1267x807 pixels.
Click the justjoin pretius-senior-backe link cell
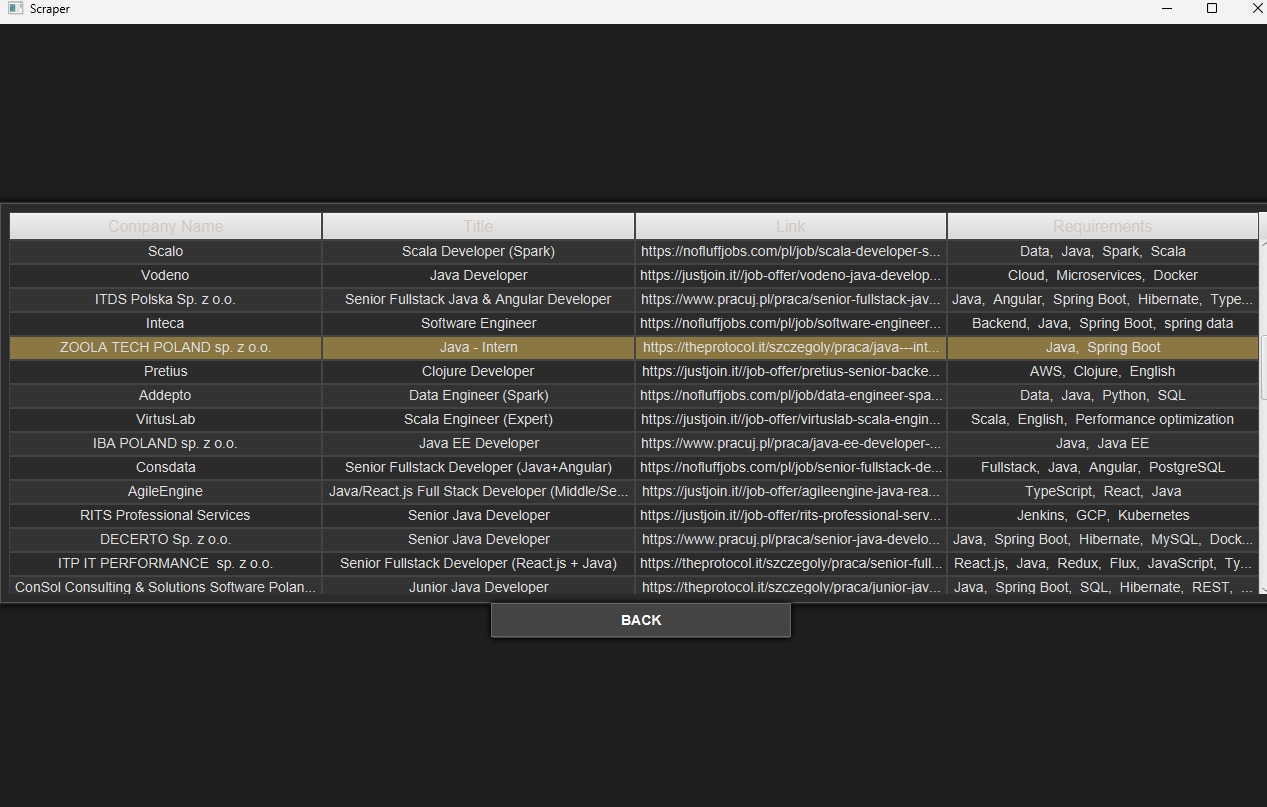tap(791, 371)
